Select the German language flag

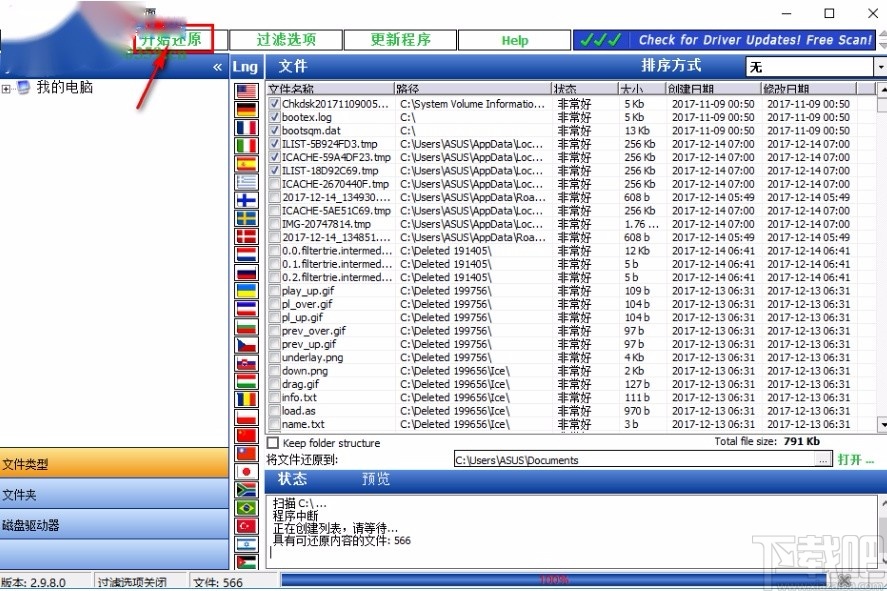(246, 111)
